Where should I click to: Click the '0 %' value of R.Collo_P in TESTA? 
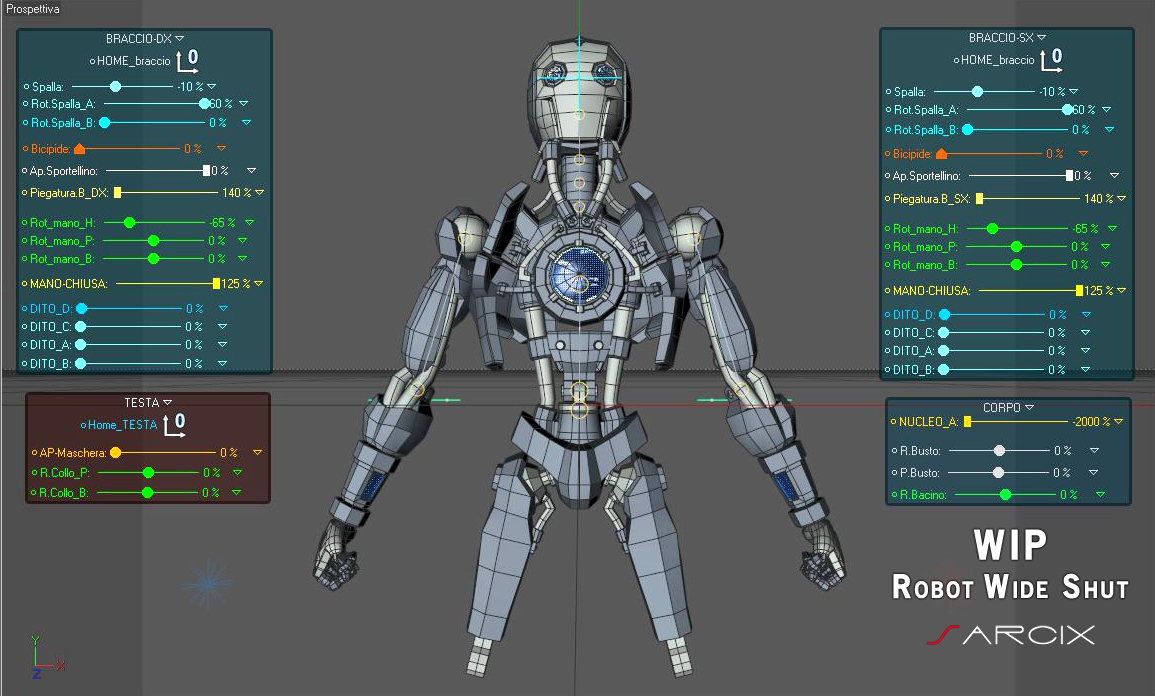pyautogui.click(x=212, y=473)
